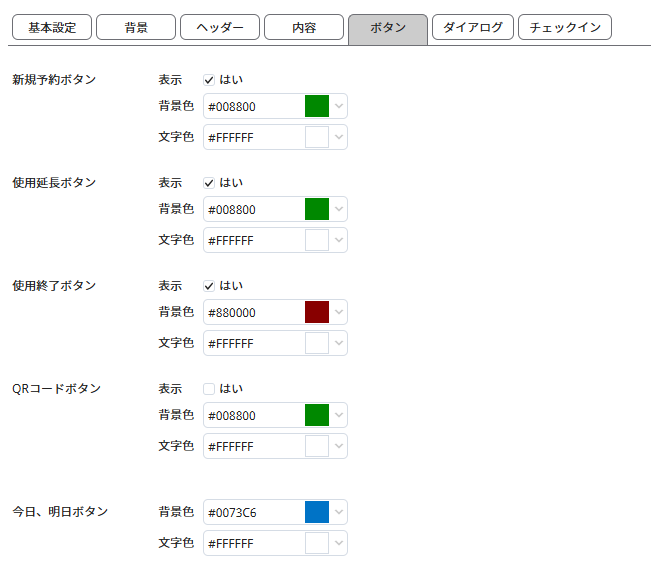
Task: Disable 表示 for 使用終了ボタン
Action: click(209, 286)
